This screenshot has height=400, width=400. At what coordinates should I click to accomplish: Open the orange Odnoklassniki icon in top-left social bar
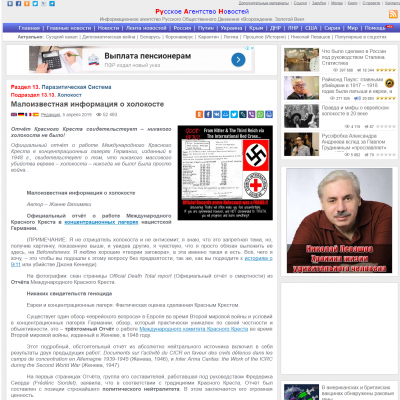(x=27, y=4)
